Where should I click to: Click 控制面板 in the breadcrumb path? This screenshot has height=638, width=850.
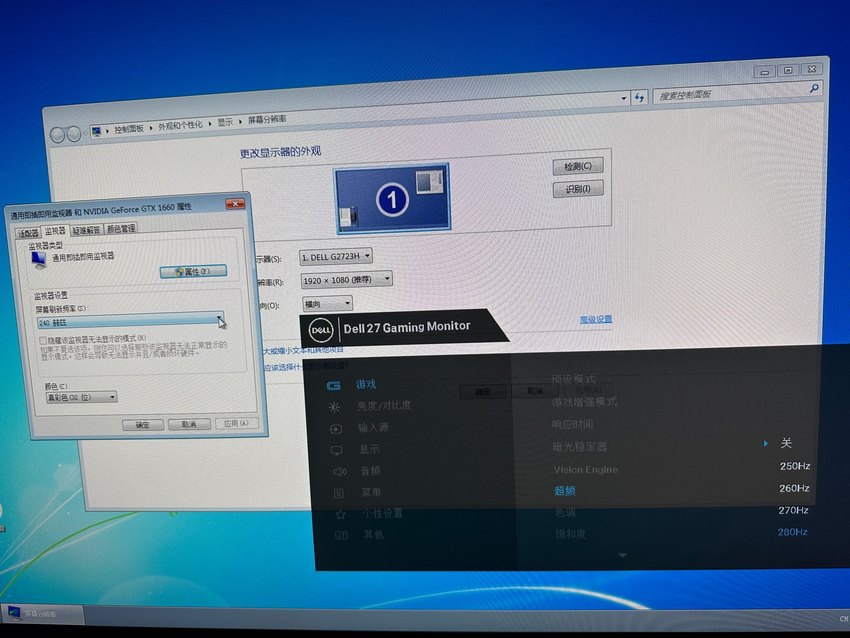(129, 128)
